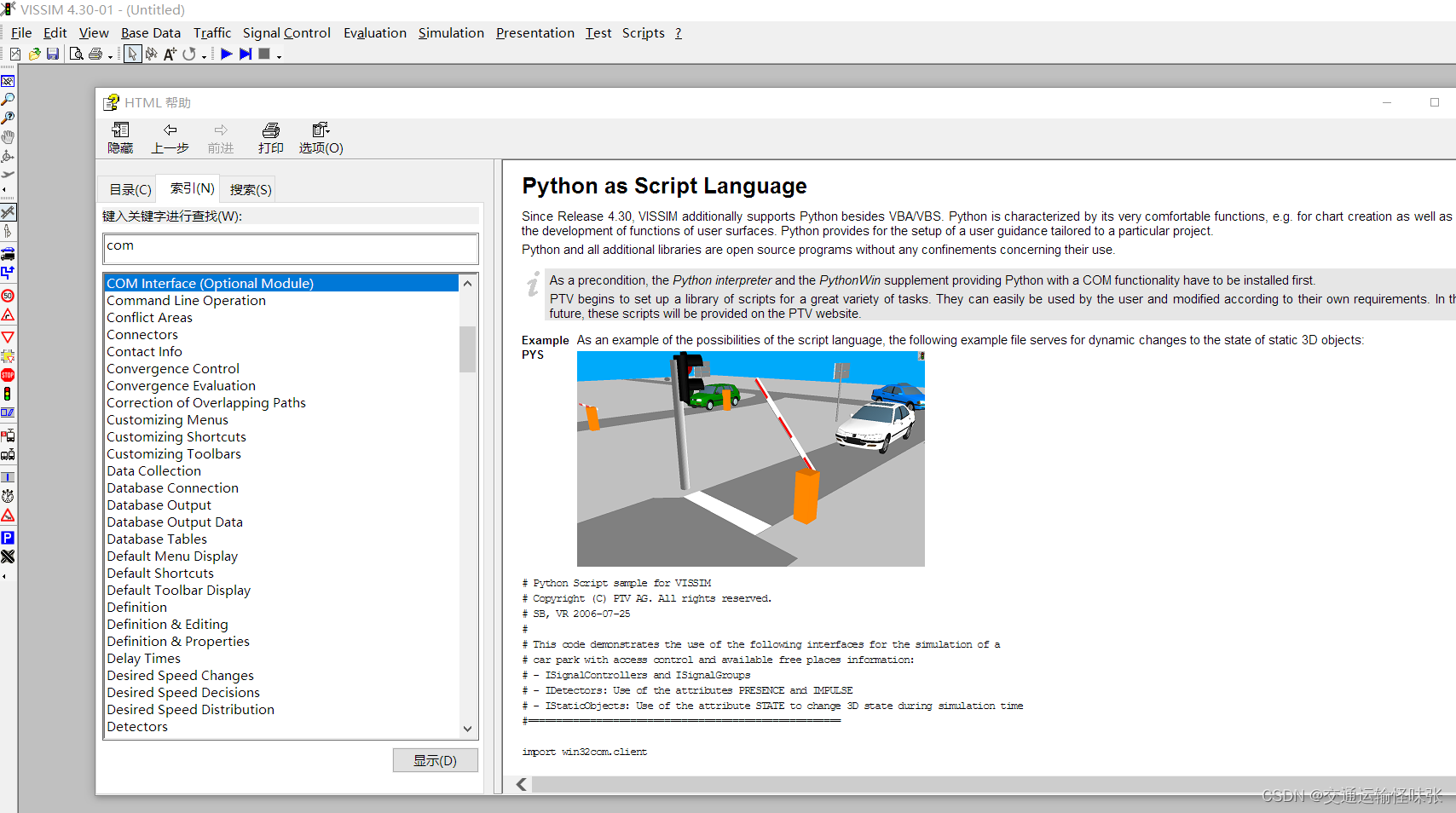The image size is (1456, 813).
Task: Click the index list scroll-up arrow
Action: (467, 283)
